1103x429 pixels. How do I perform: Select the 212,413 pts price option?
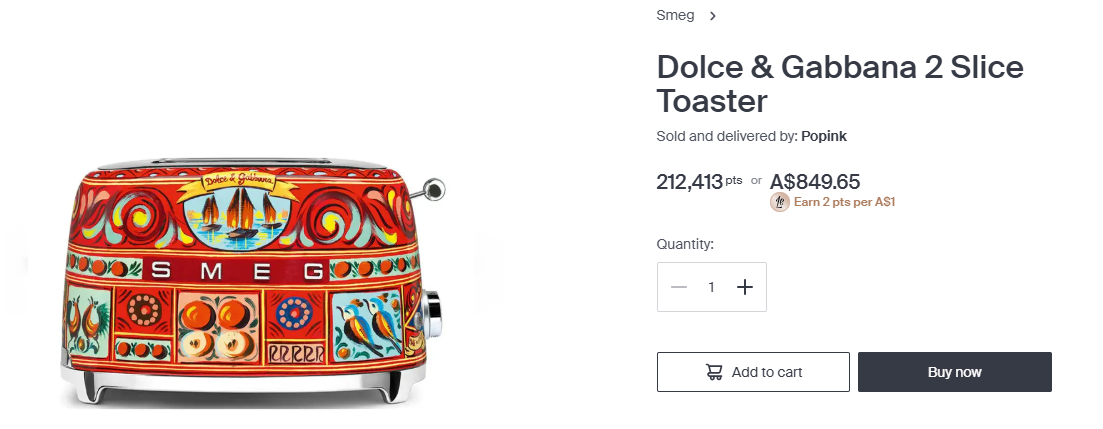click(x=700, y=181)
